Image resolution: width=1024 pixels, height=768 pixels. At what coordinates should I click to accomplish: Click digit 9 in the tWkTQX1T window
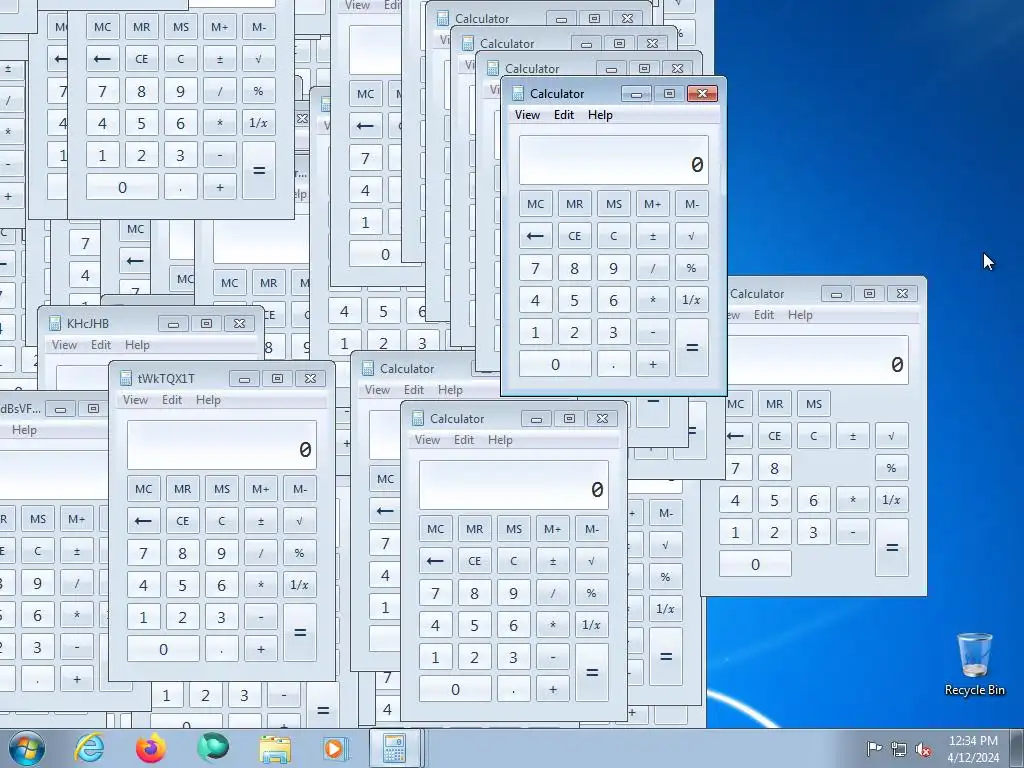pyautogui.click(x=221, y=552)
